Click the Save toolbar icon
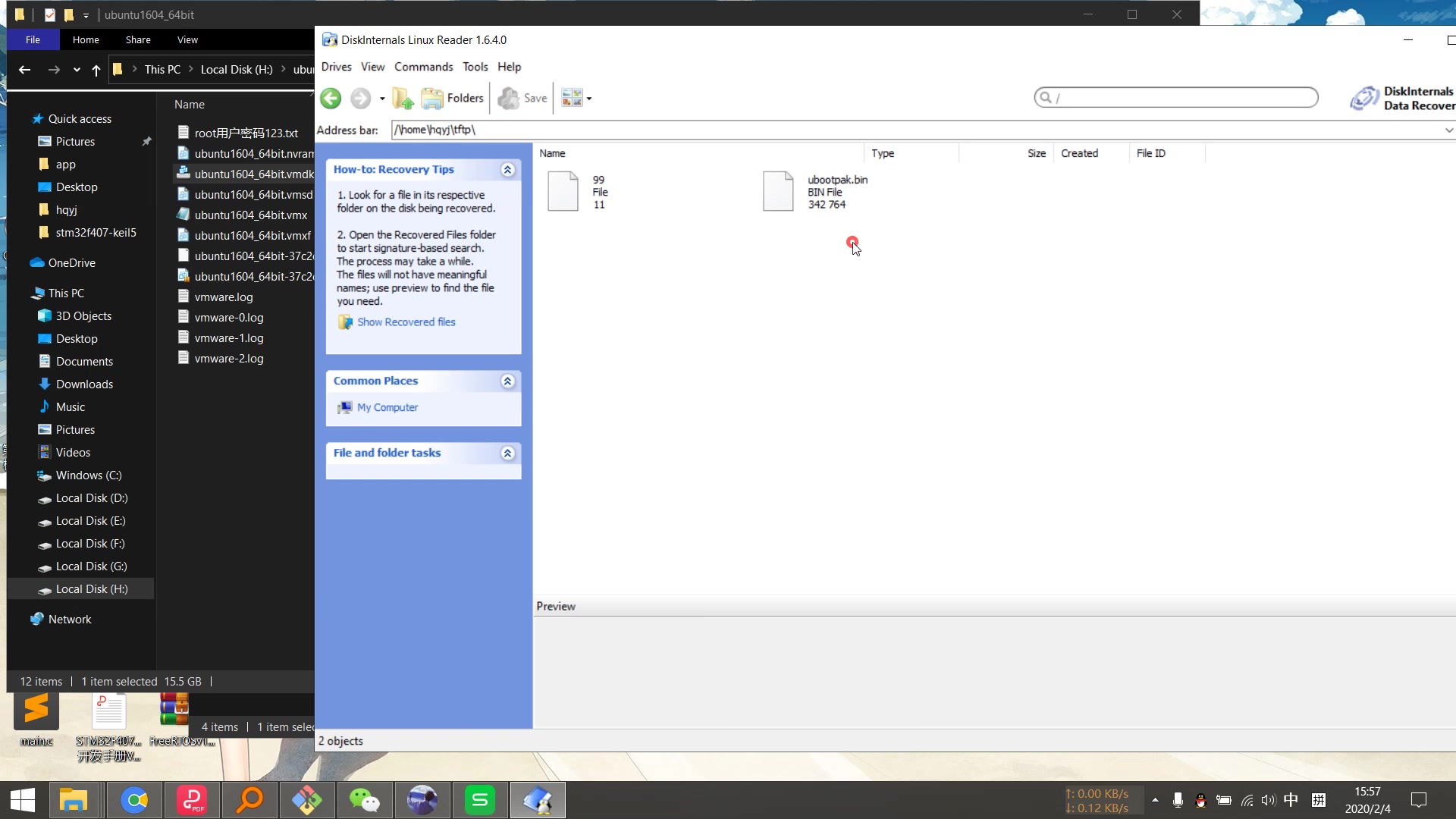This screenshot has width=1456, height=819. pos(522,98)
